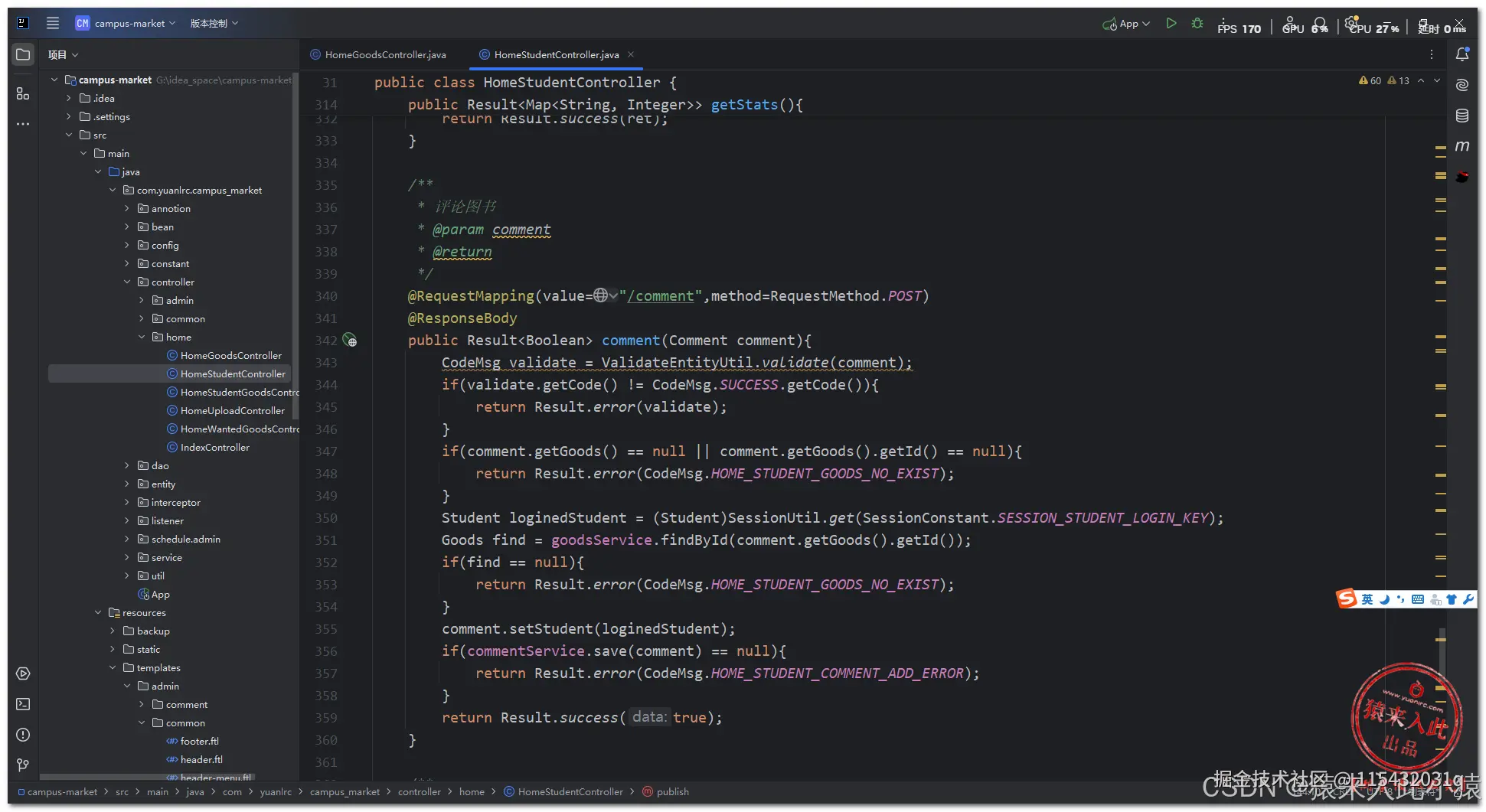Click the globe URL icon on line 340

[601, 295]
